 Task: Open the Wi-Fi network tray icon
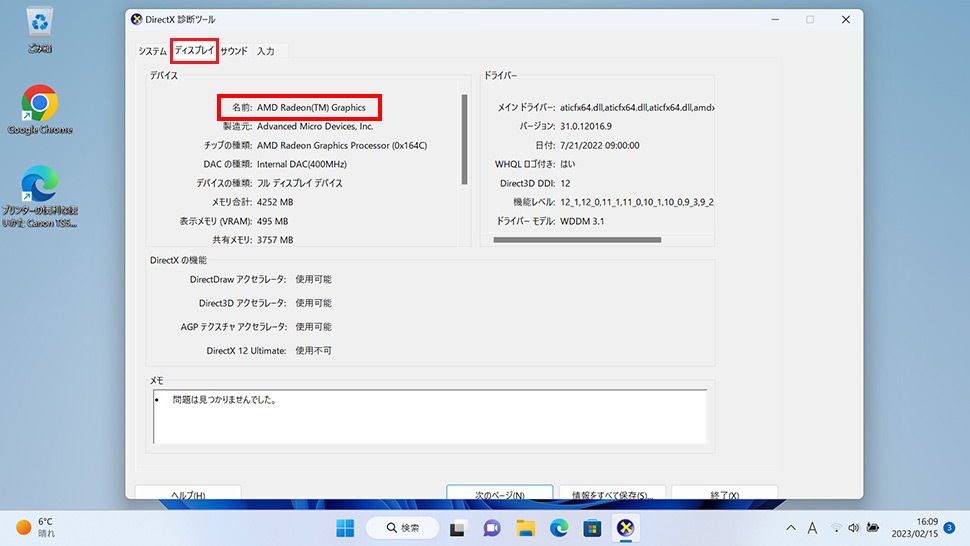[x=836, y=528]
